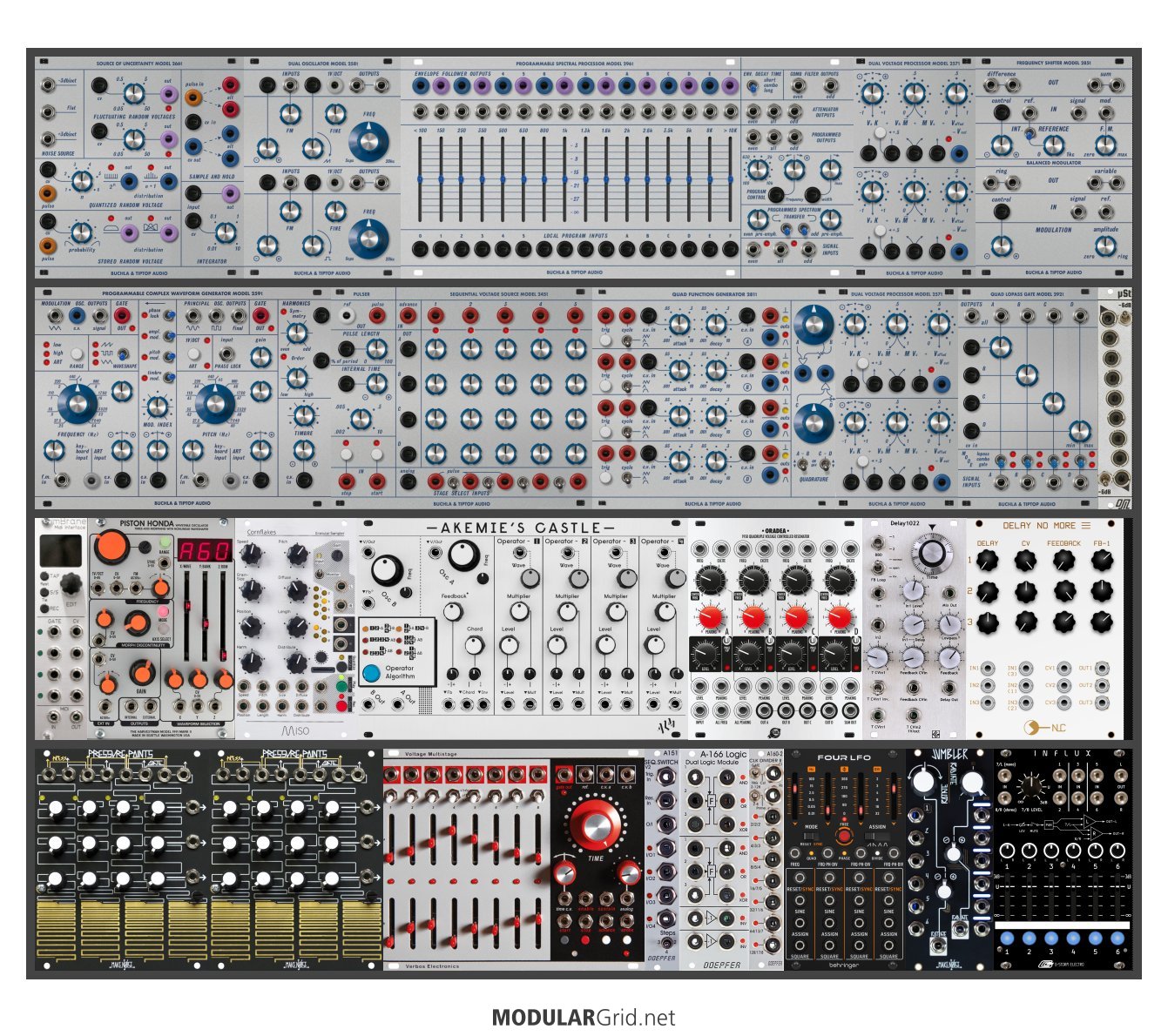Image resolution: width=1168 pixels, height=1036 pixels.
Task: Click the red center button on Four LFO
Action: click(843, 836)
